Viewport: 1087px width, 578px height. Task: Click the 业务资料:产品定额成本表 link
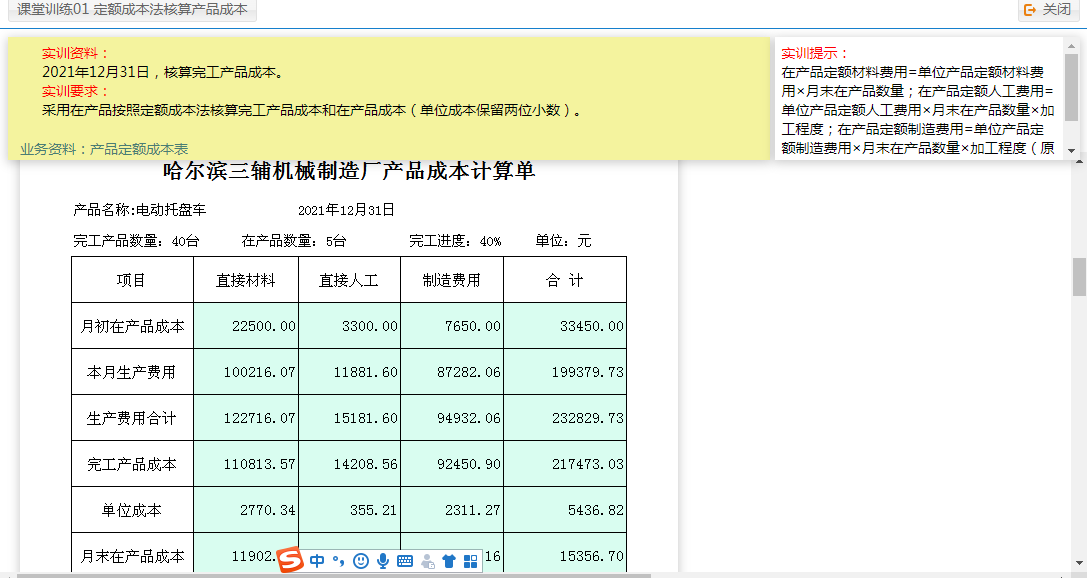104,149
